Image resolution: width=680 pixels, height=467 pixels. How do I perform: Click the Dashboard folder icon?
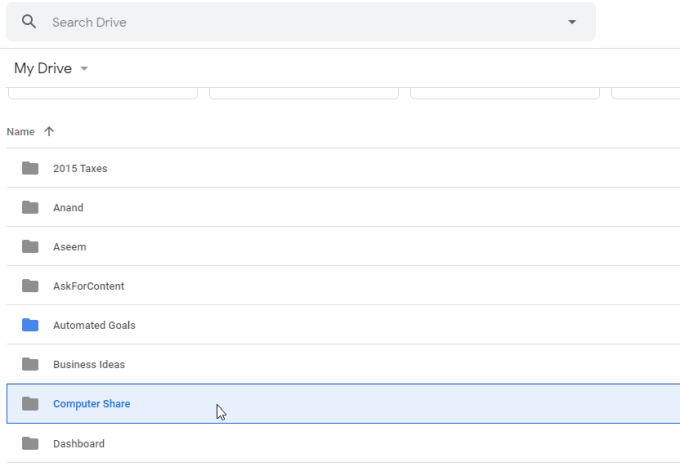(30, 443)
